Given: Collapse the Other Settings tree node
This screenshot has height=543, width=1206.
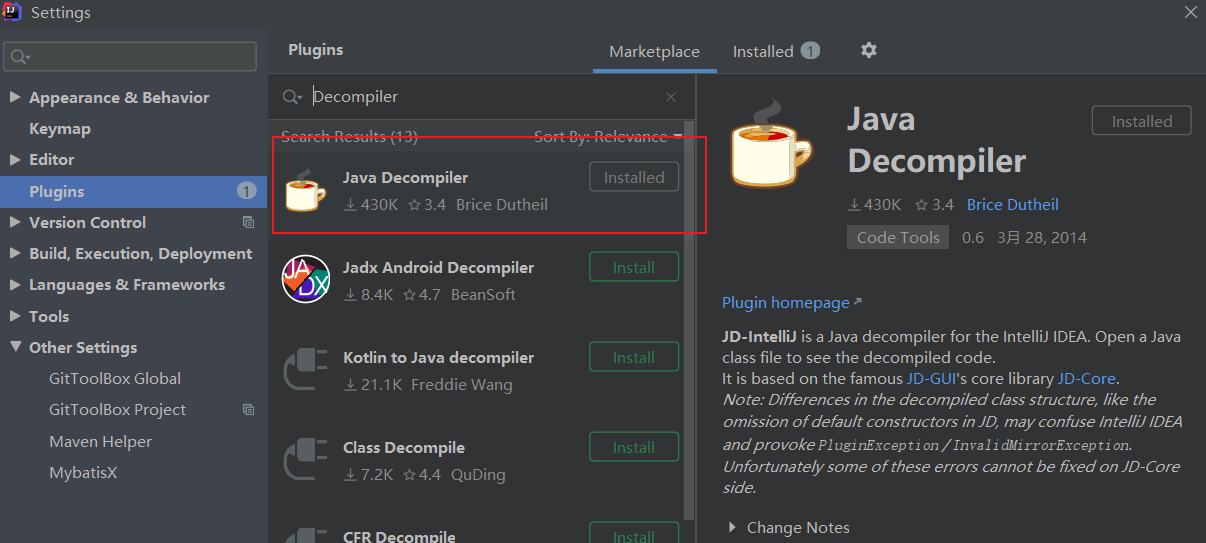Looking at the screenshot, I should [x=15, y=347].
